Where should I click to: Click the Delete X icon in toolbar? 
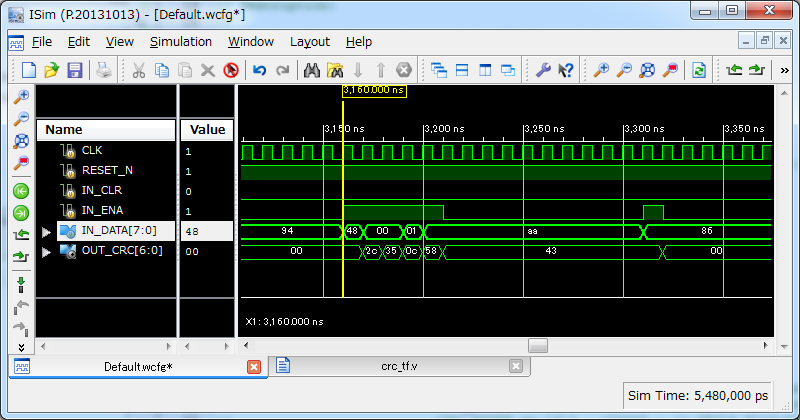208,70
